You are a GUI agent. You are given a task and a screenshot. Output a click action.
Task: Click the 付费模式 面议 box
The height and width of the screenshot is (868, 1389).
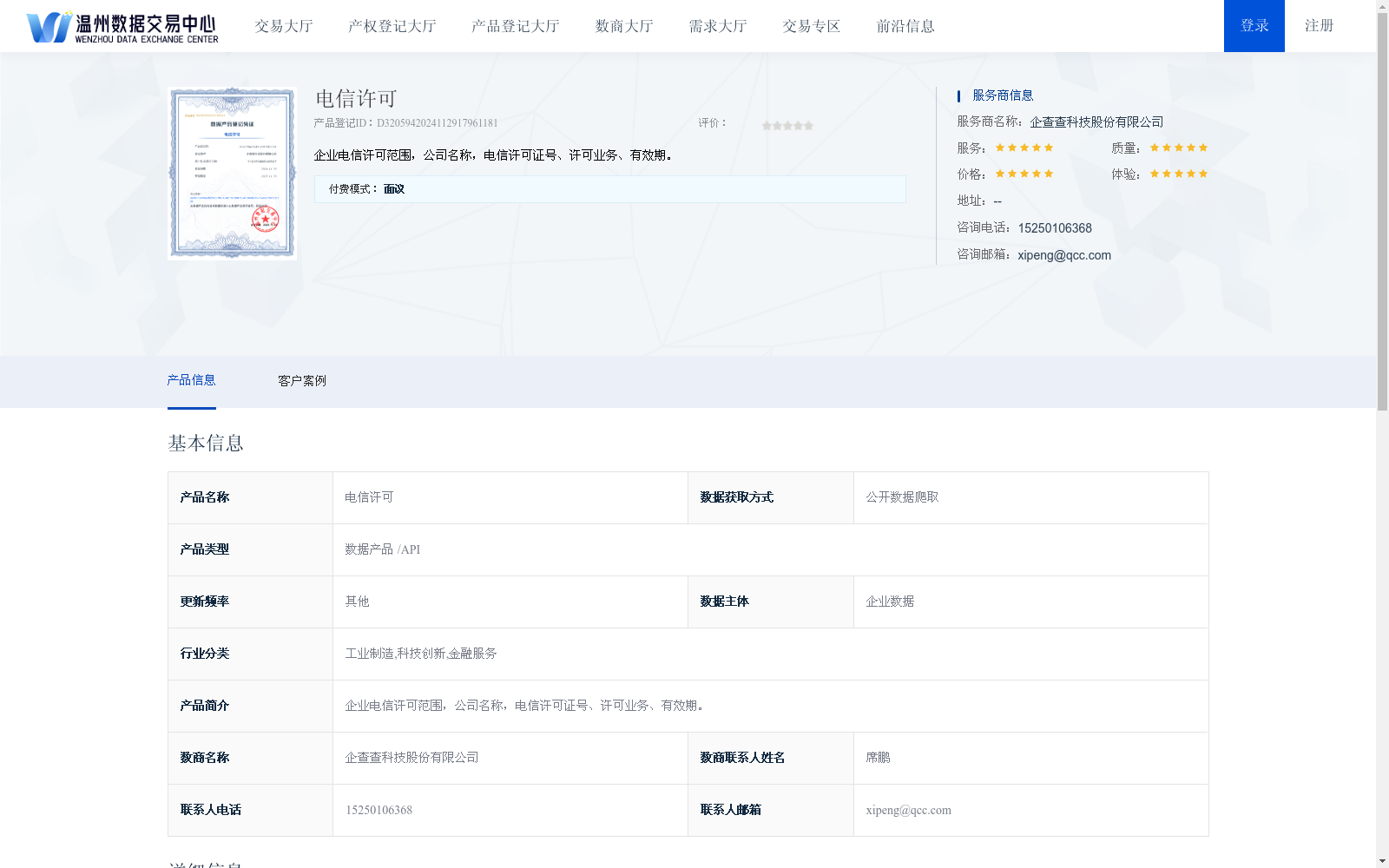610,189
